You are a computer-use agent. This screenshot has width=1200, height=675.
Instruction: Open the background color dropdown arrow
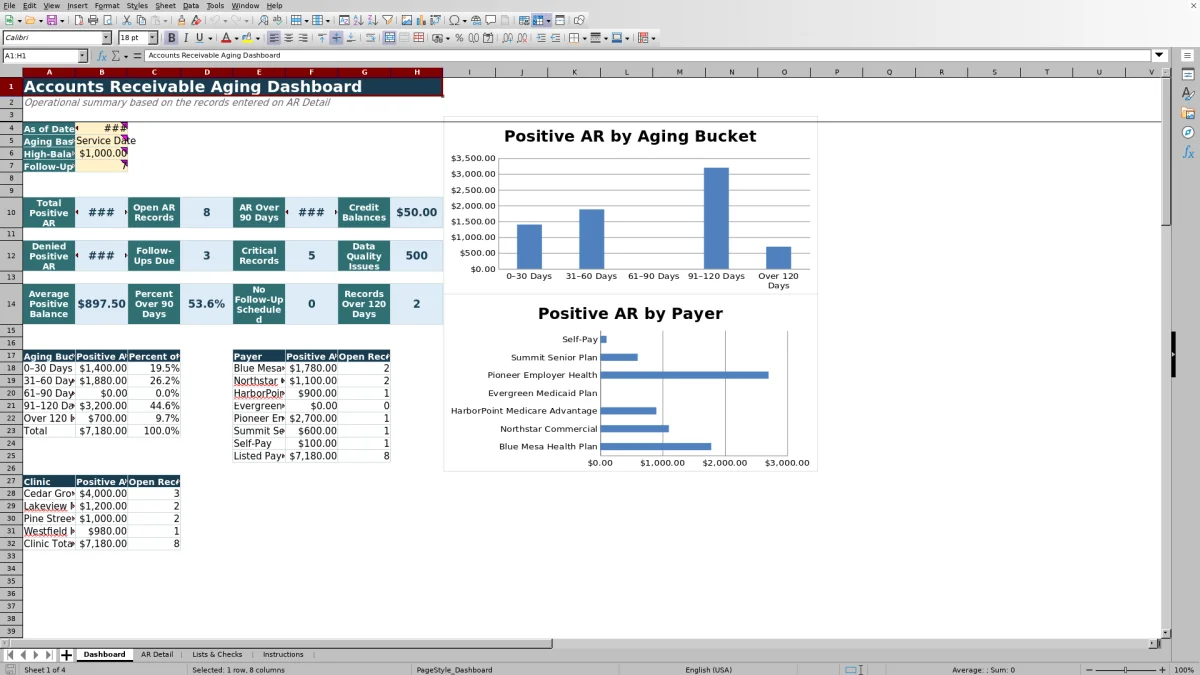(257, 38)
